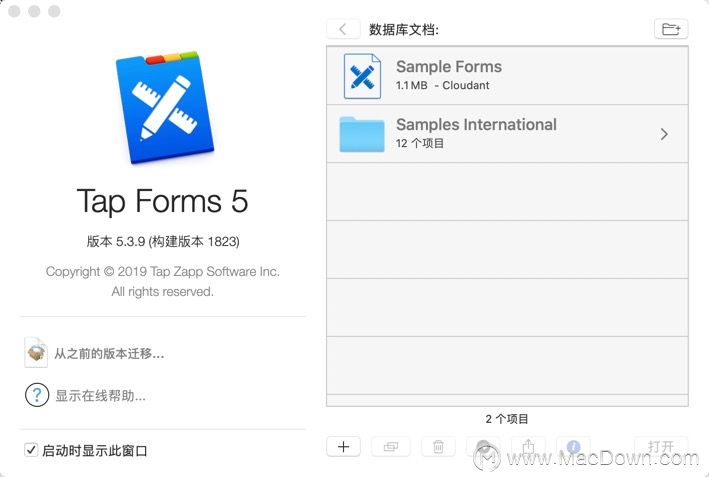Click the blue info icon button
Screen dimensions: 709x477
click(573, 447)
